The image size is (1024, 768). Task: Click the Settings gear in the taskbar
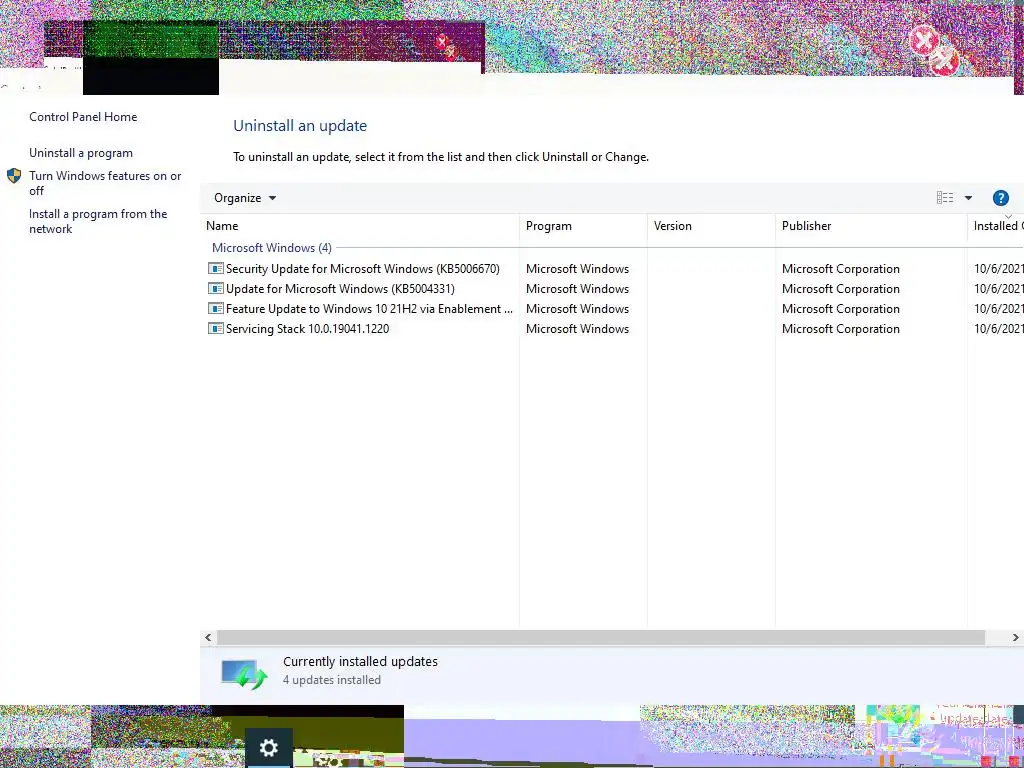point(268,748)
